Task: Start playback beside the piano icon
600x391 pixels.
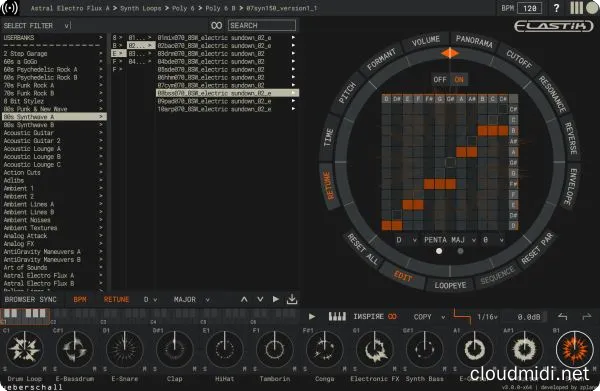Action: pyautogui.click(x=312, y=317)
